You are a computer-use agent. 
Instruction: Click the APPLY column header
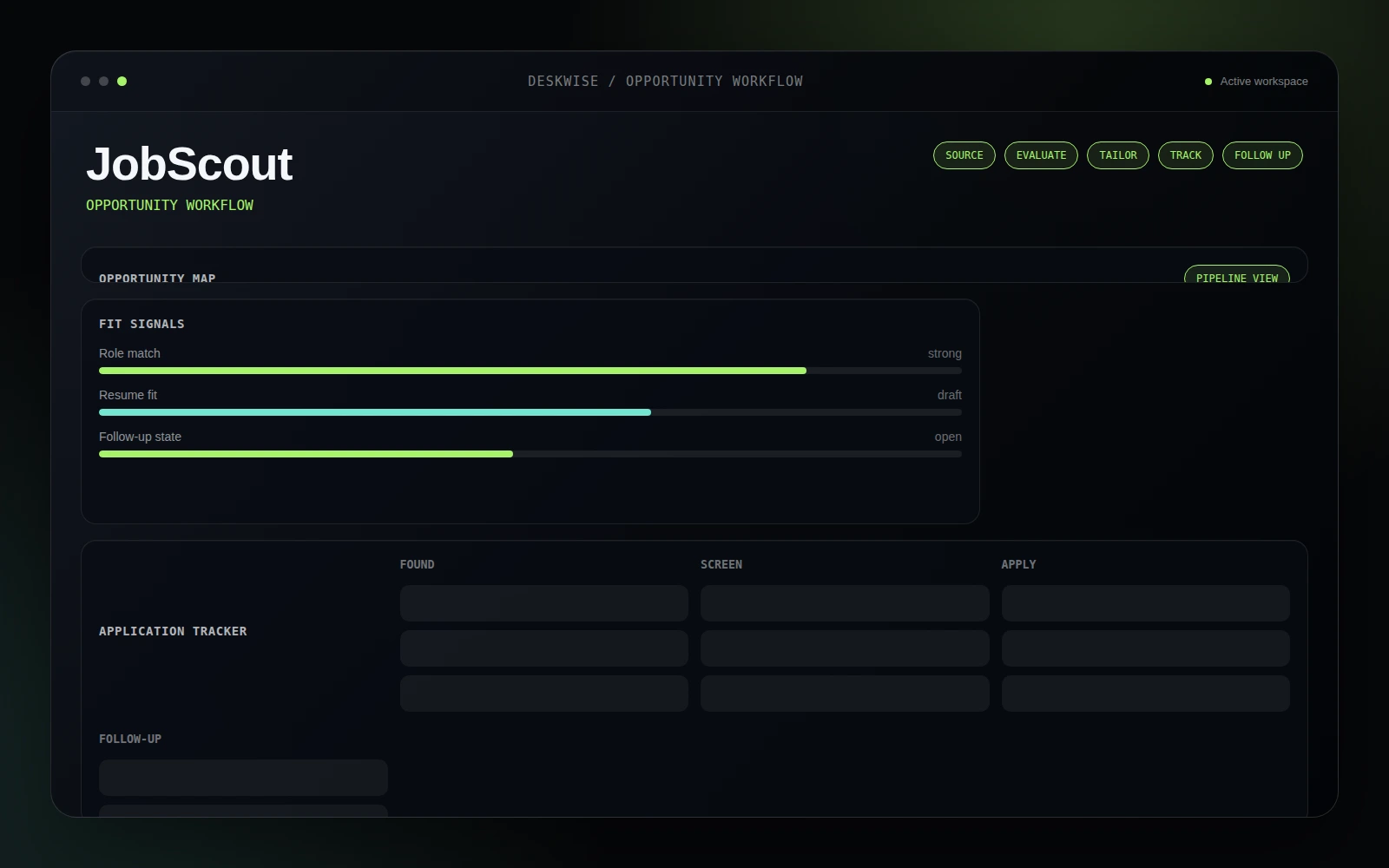1018,564
